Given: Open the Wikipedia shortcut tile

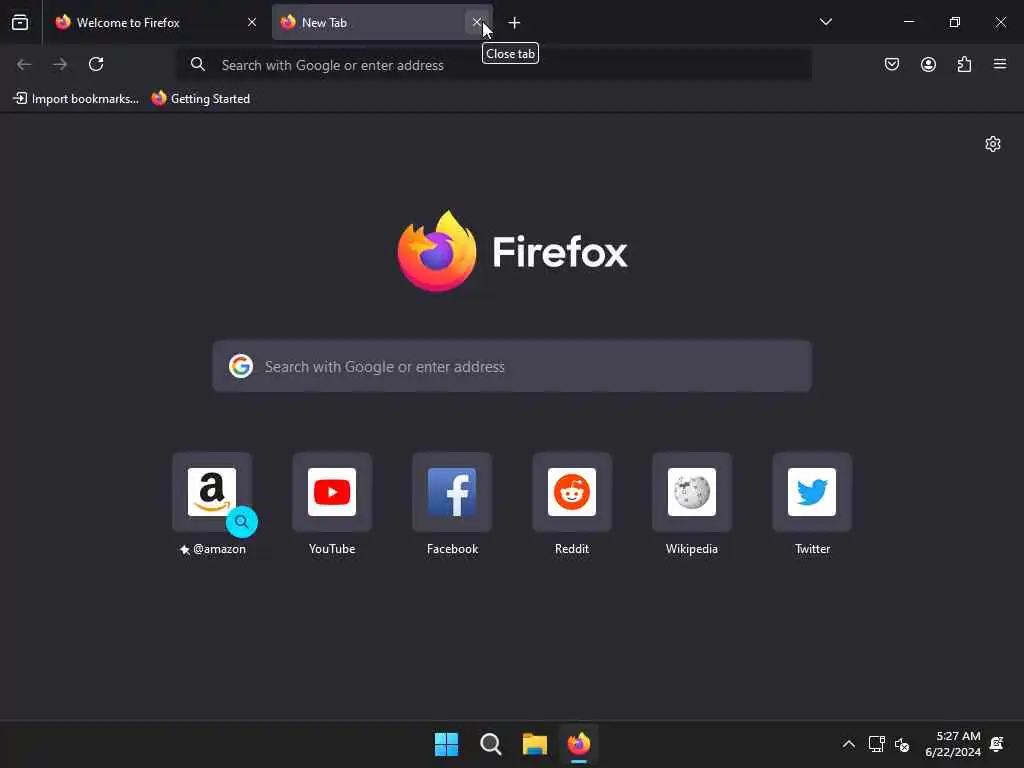Looking at the screenshot, I should click(692, 492).
